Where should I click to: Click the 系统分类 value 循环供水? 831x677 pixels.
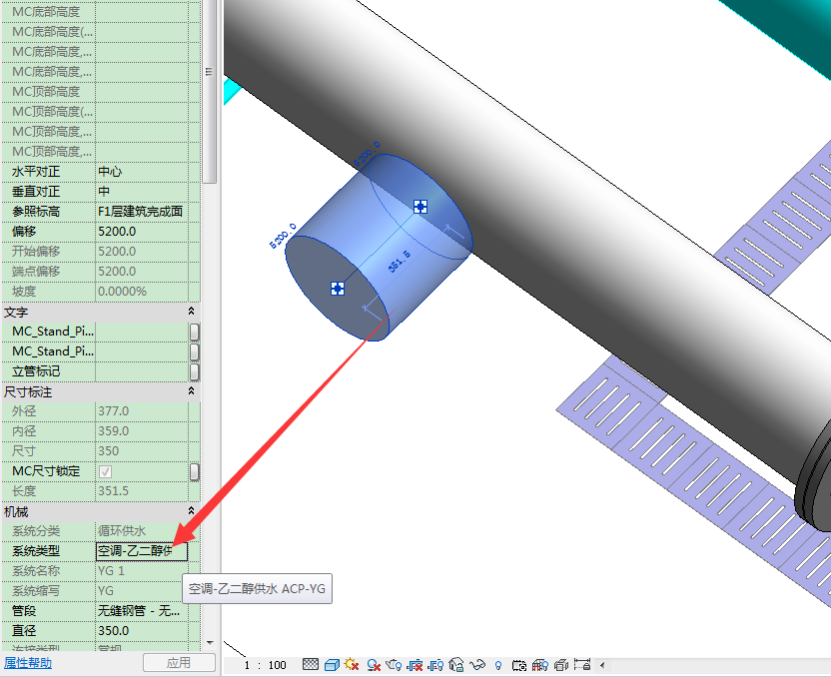(x=122, y=531)
